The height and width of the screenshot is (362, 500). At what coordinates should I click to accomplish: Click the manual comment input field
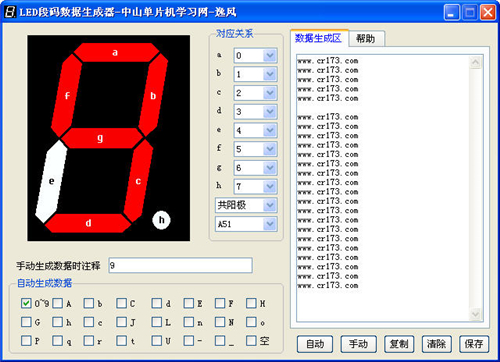[x=180, y=265]
